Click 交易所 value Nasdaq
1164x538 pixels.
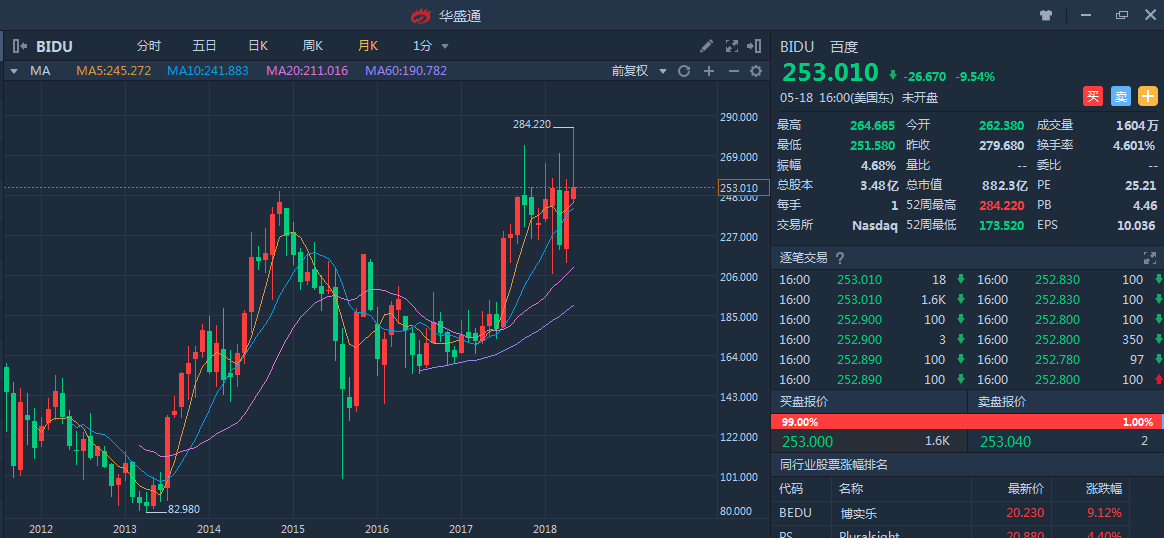click(874, 225)
